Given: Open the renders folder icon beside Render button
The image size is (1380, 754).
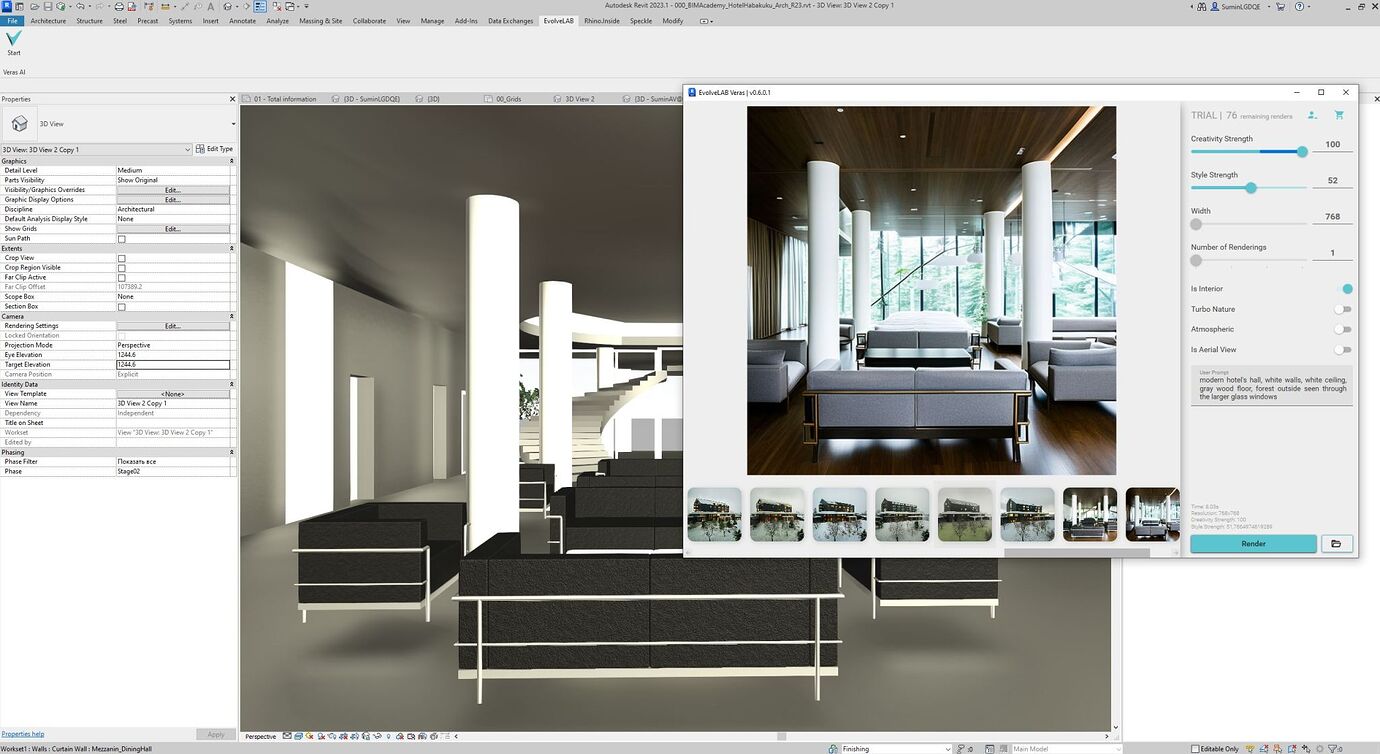Looking at the screenshot, I should pyautogui.click(x=1336, y=543).
